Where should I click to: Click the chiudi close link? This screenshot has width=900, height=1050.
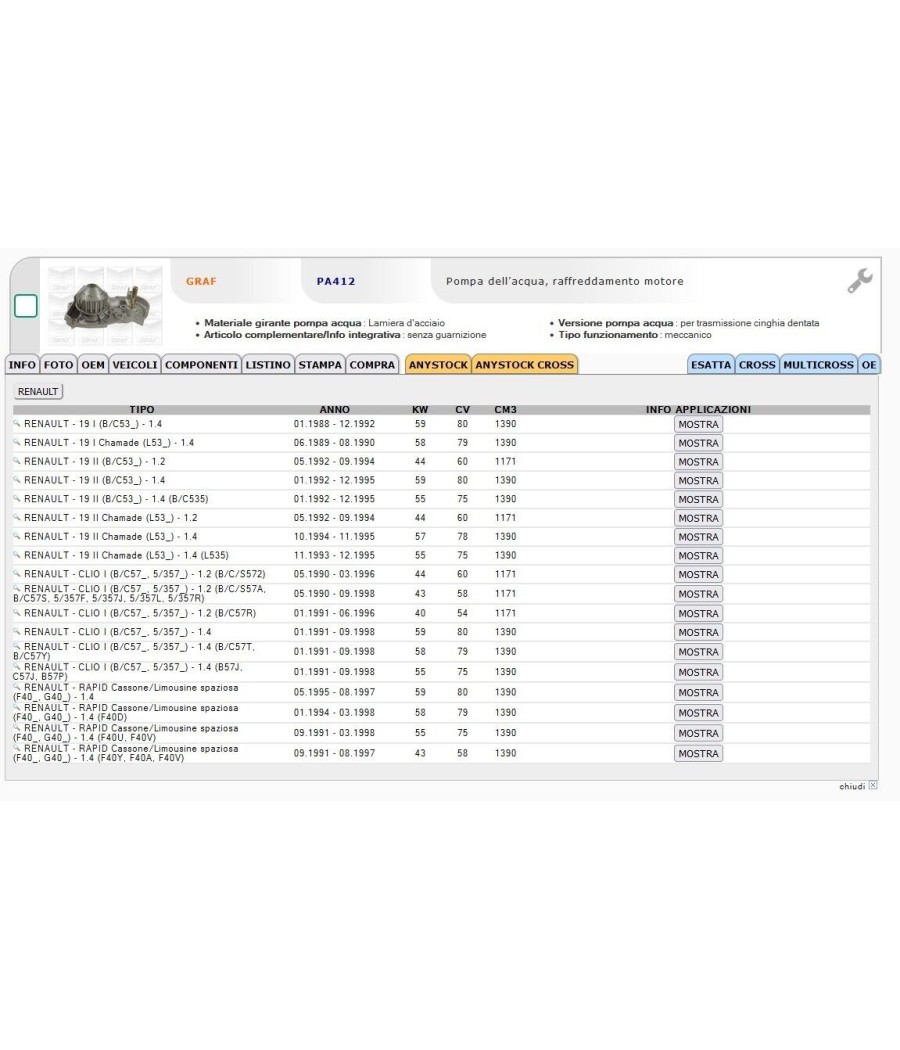pyautogui.click(x=852, y=786)
